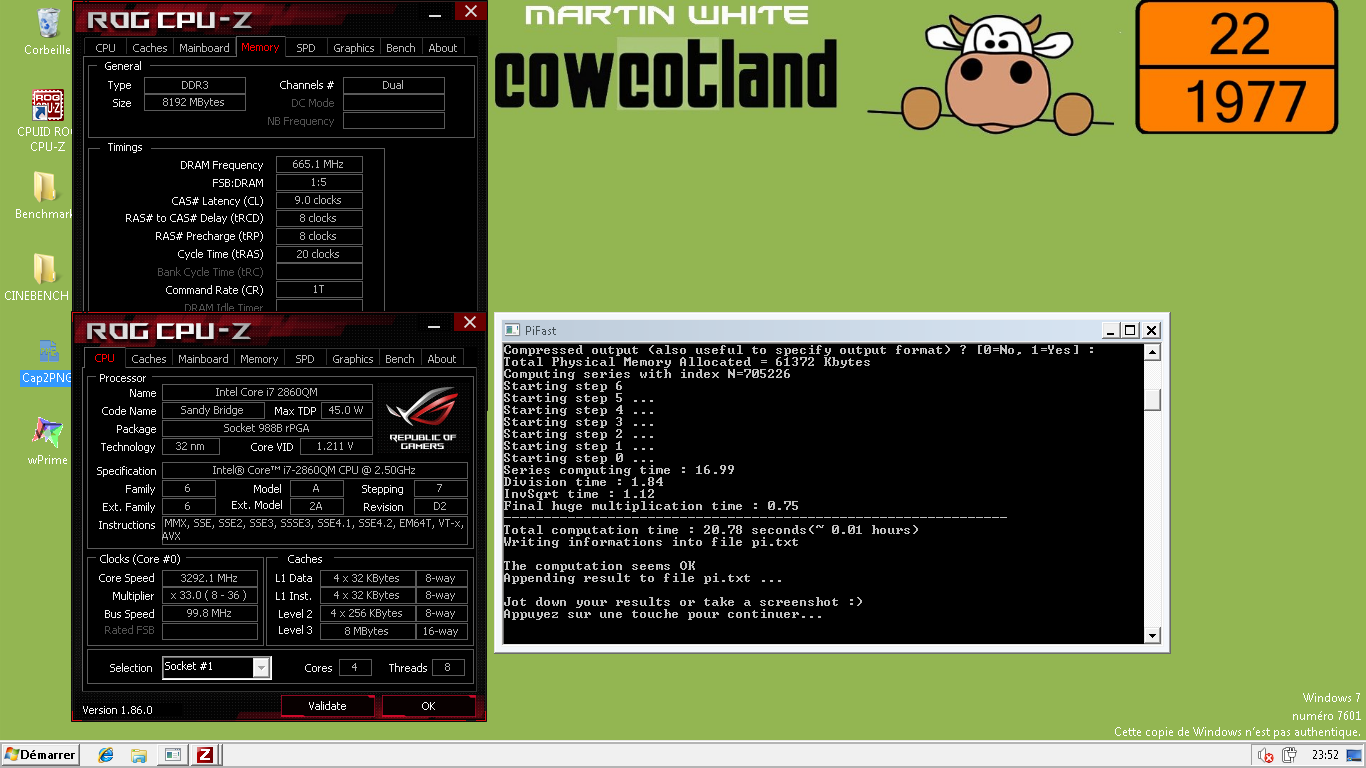The height and width of the screenshot is (768, 1366).
Task: Expand the Socket #1 selection dropdown
Action: tap(262, 667)
